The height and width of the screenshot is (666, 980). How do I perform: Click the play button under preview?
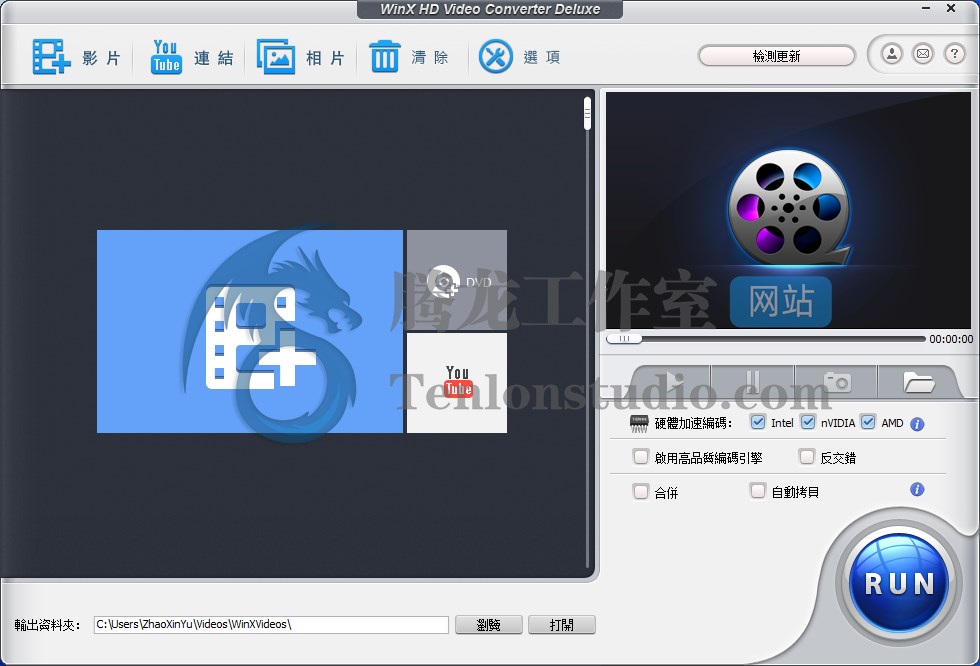pos(670,382)
